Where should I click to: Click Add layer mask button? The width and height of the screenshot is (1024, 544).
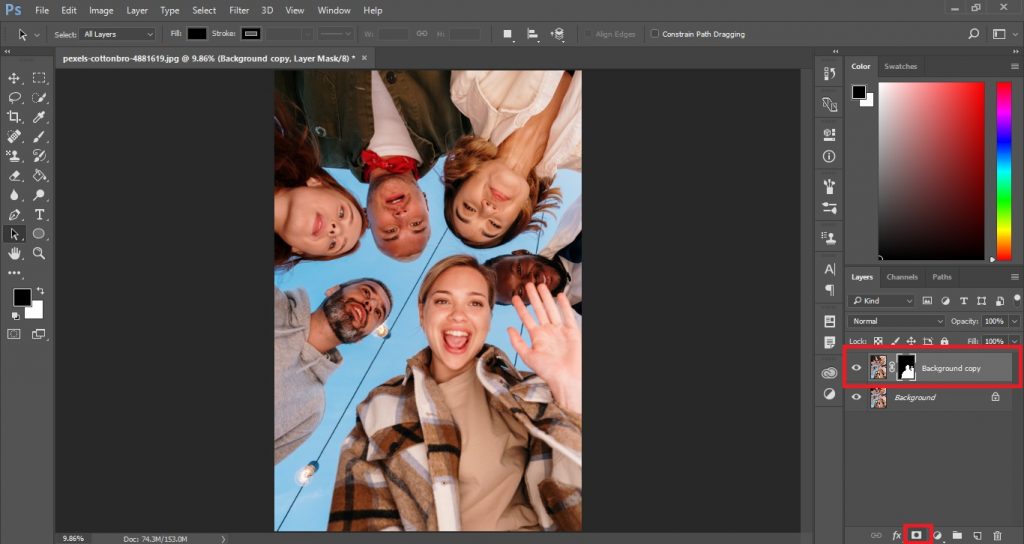[916, 535]
